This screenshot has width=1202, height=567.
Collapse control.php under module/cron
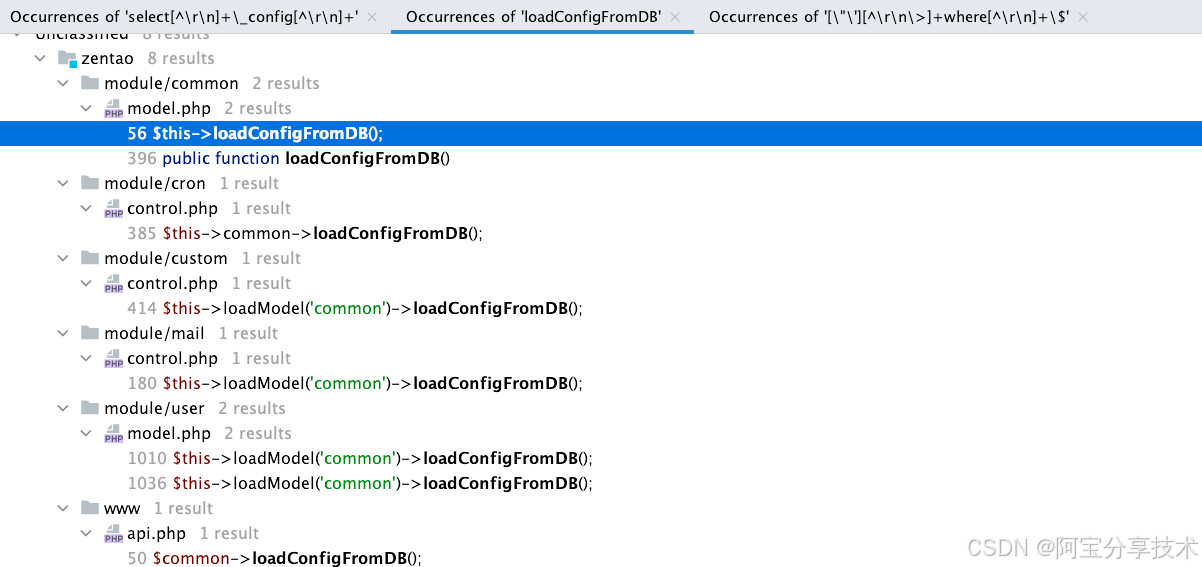click(x=87, y=209)
